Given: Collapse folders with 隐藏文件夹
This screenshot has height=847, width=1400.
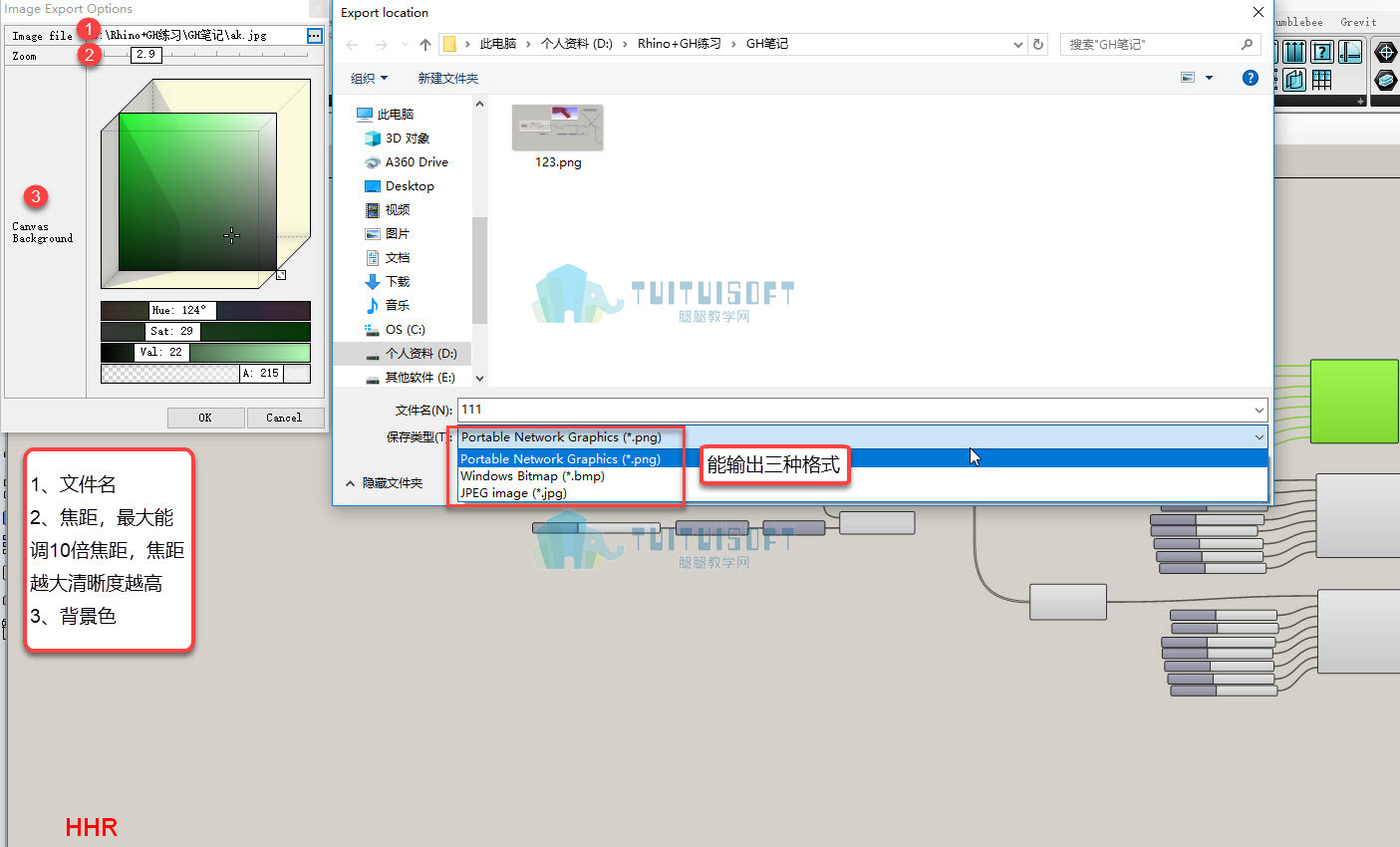Looking at the screenshot, I should [x=384, y=483].
